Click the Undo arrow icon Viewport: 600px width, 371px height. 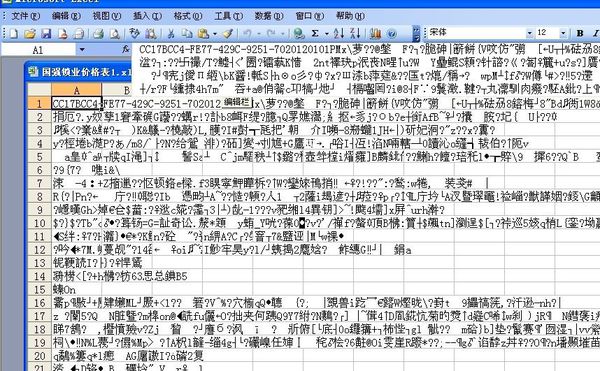(x=247, y=34)
